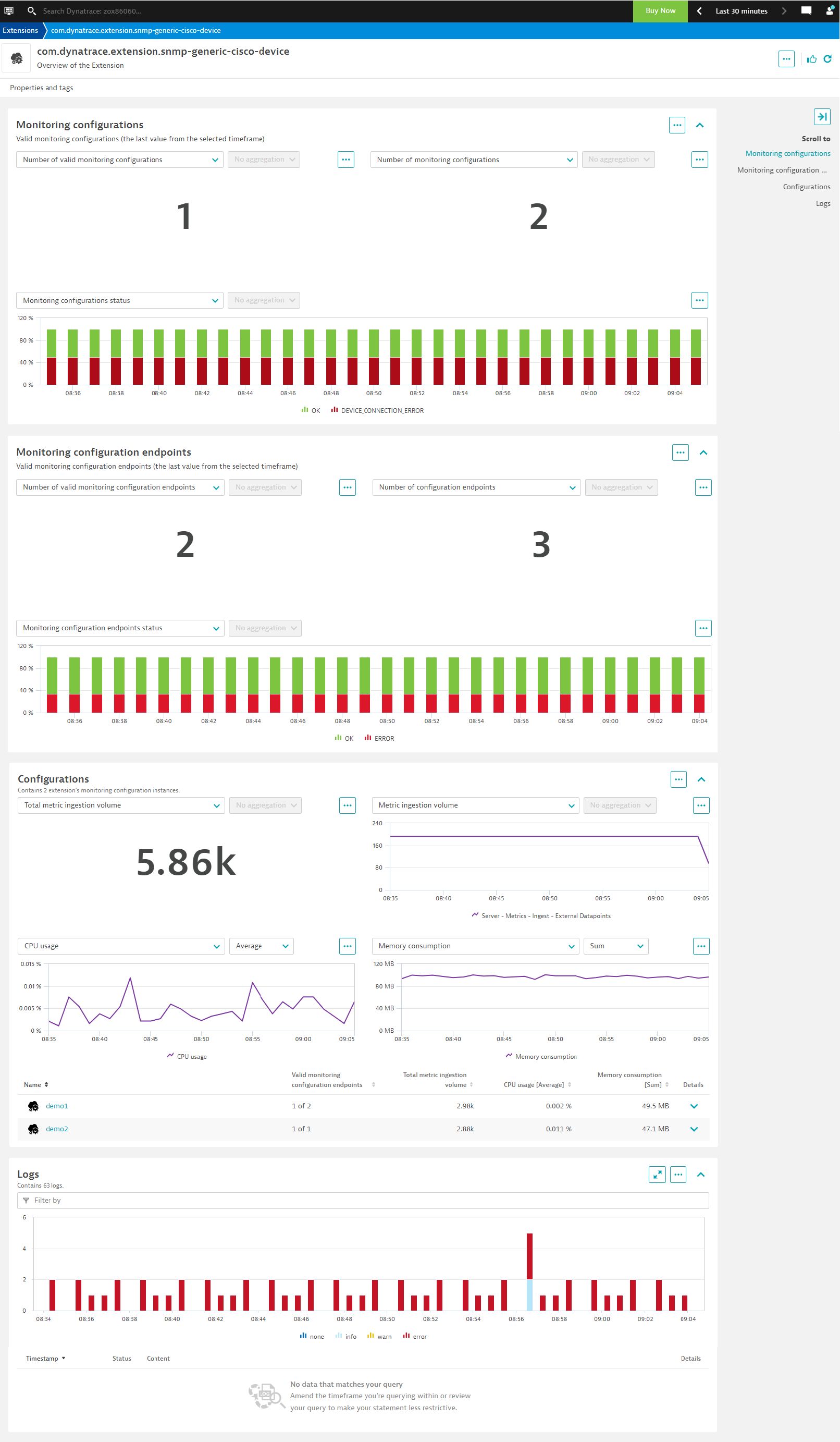Jump to Logs in Scroll to
Screen dimensions: 840x1442
click(823, 203)
